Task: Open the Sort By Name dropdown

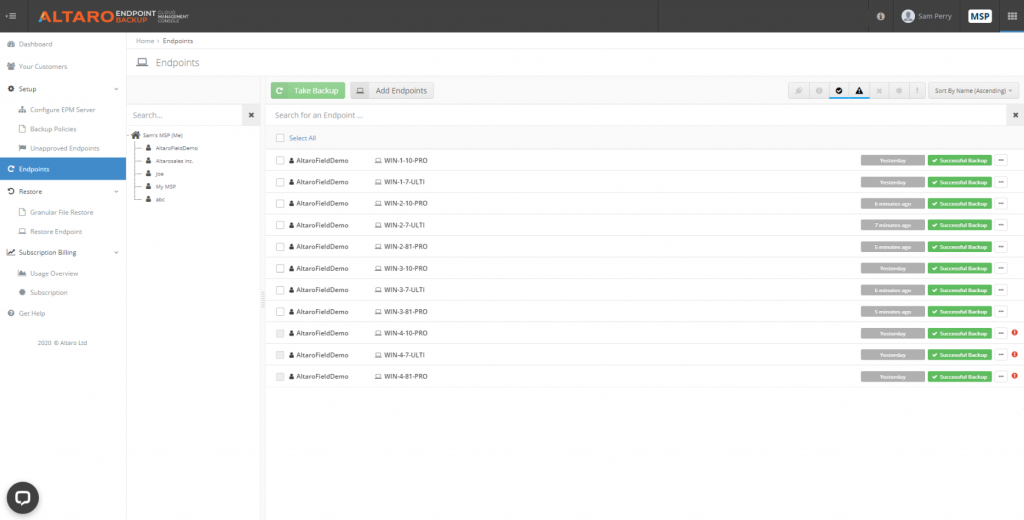Action: point(972,91)
